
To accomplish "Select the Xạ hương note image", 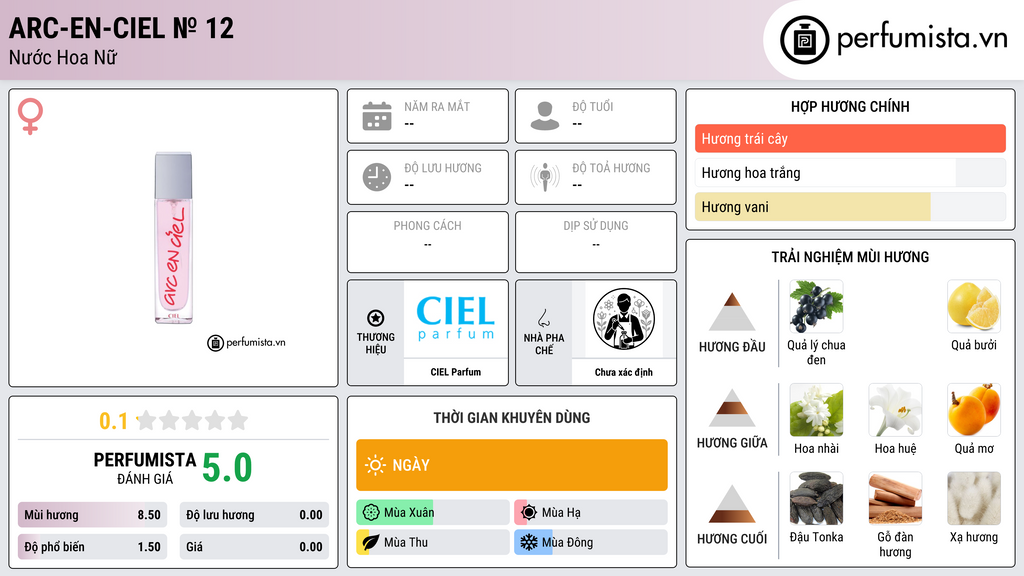I will tap(974, 498).
